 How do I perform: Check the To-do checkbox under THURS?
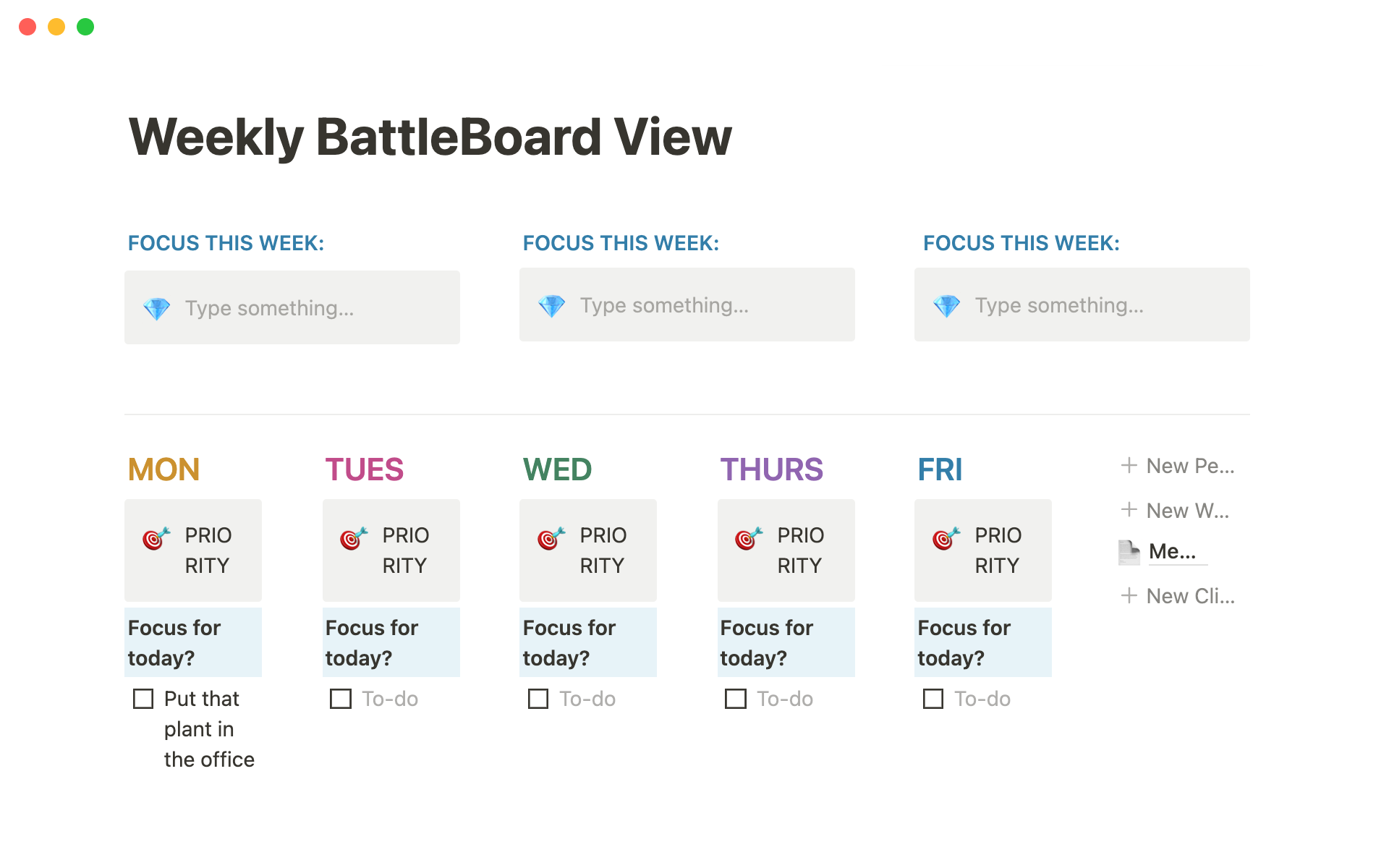pos(736,699)
